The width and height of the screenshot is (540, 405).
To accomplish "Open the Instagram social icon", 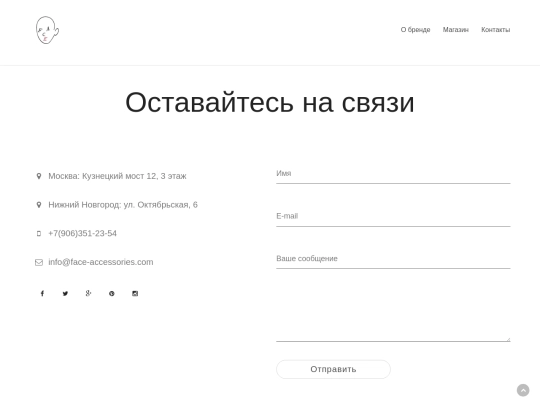I will (135, 293).
